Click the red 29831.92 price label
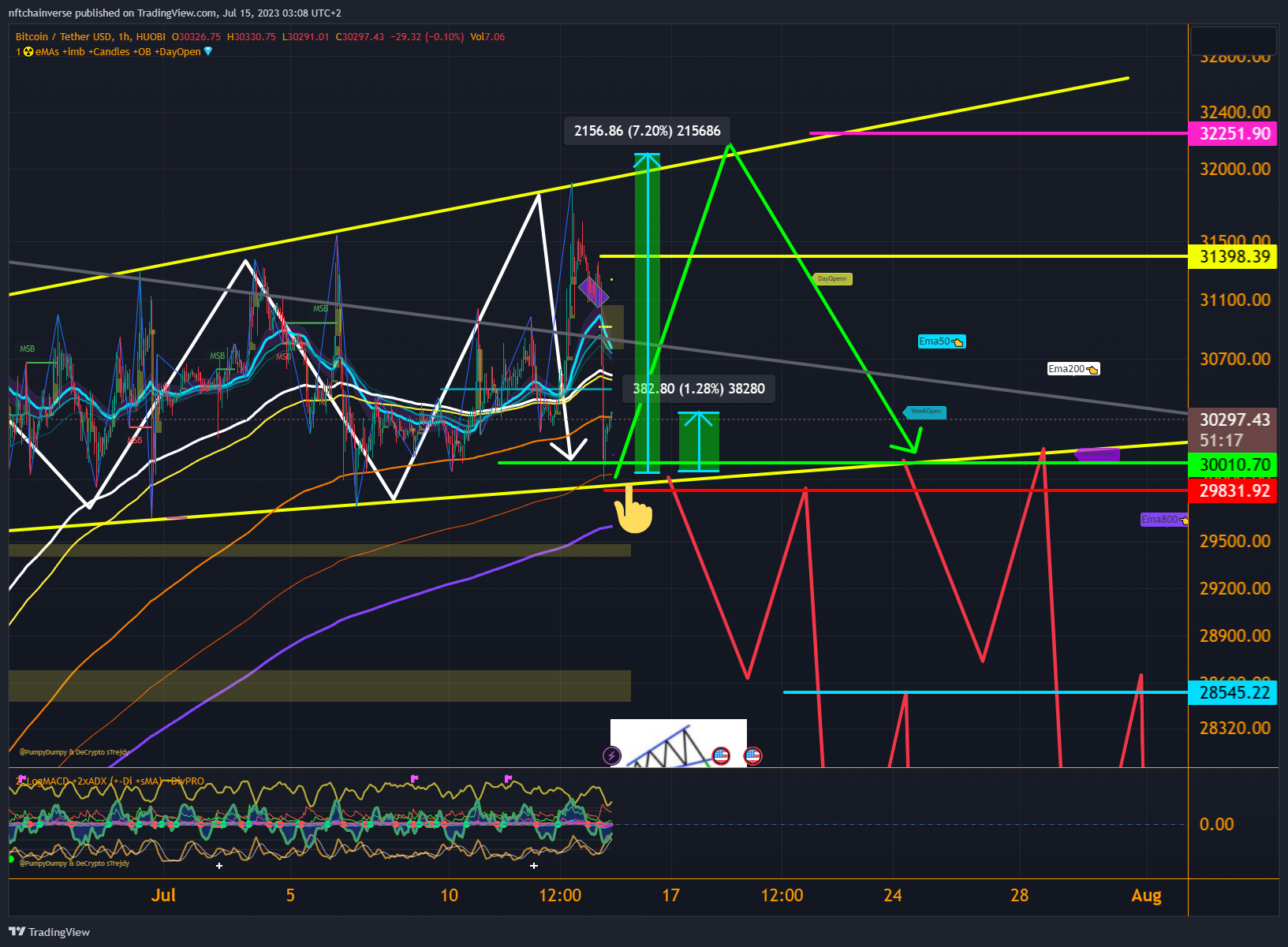This screenshot has height=947, width=1288. (x=1234, y=490)
